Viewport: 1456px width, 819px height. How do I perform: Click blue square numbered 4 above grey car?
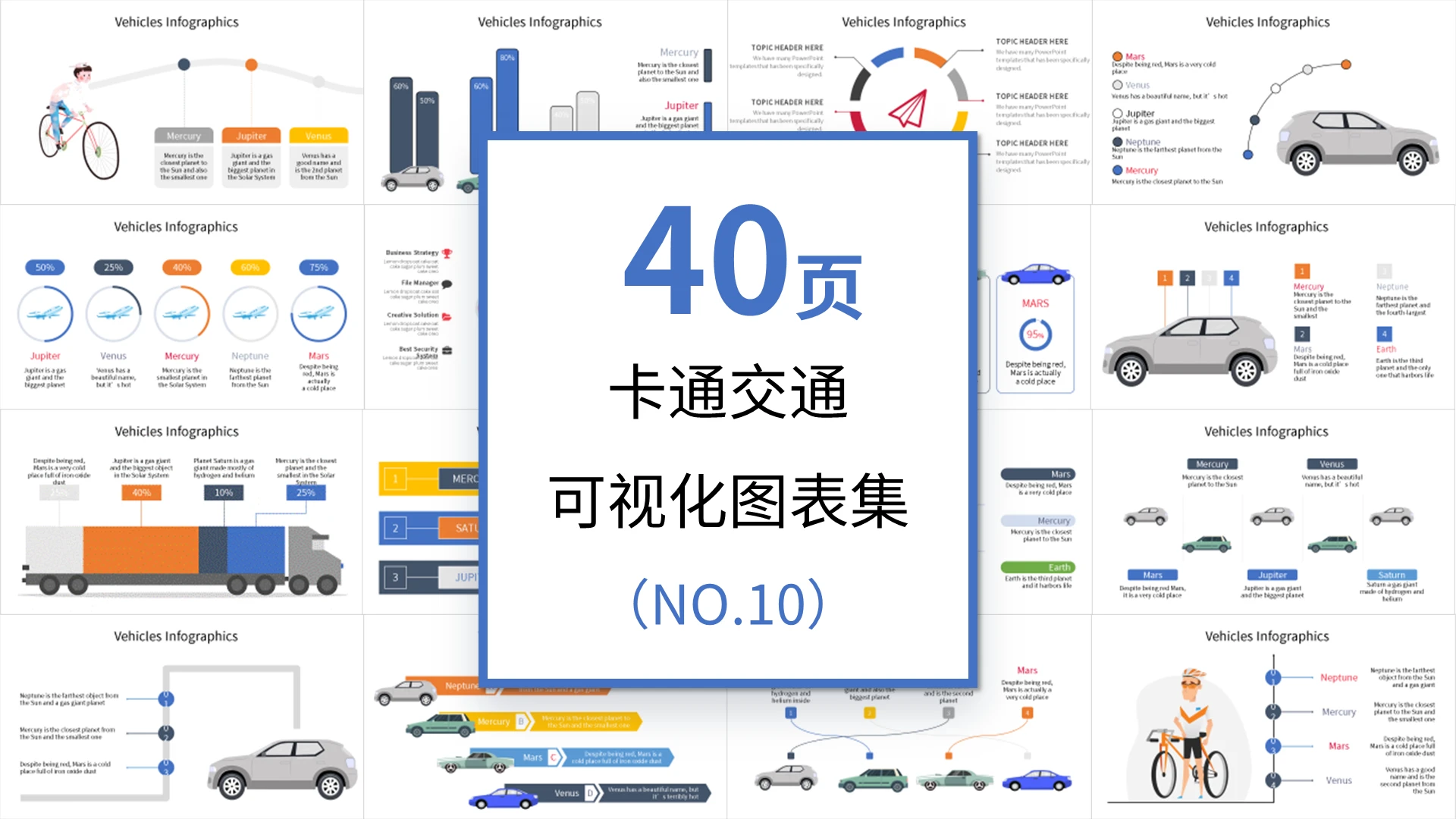pos(1232,278)
